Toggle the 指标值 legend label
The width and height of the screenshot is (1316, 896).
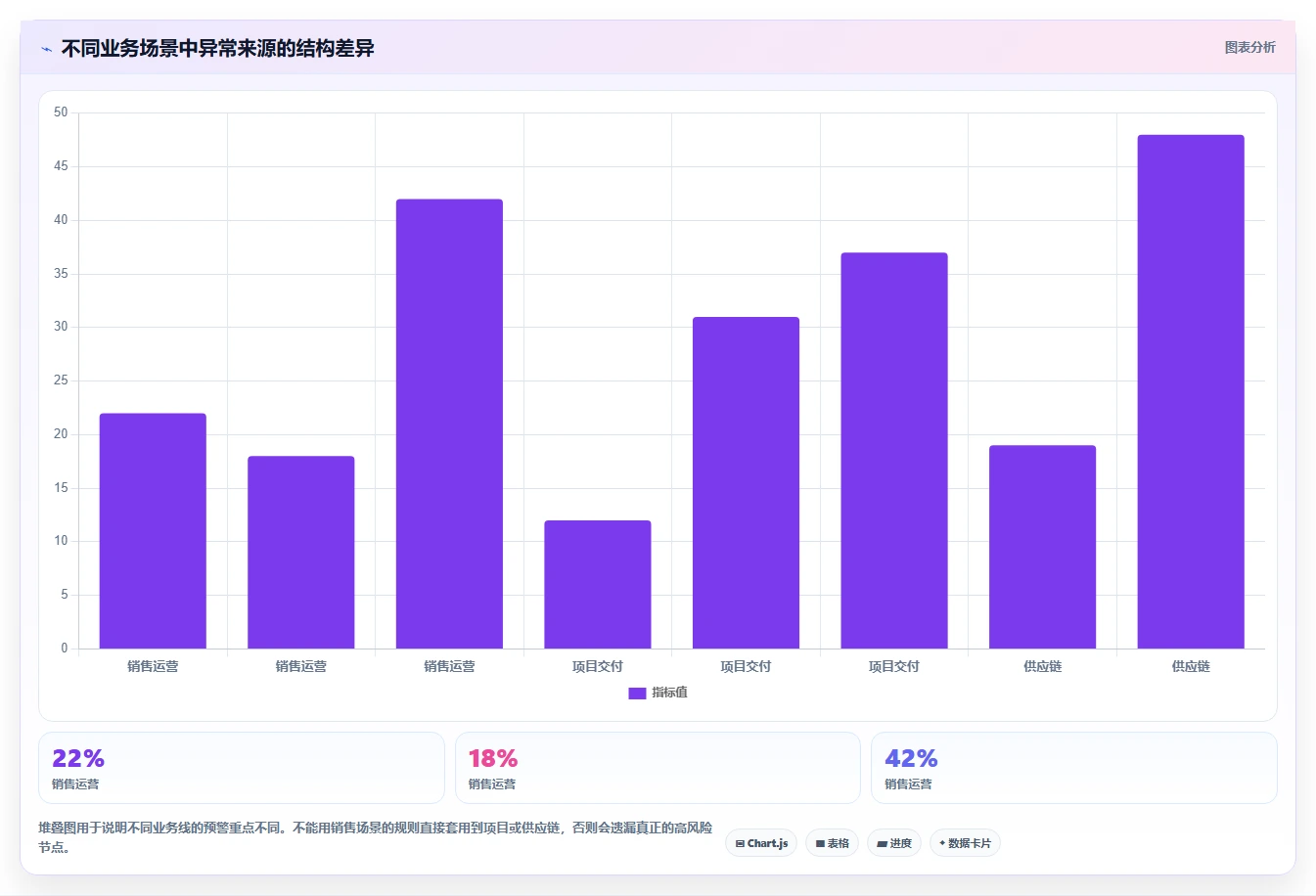pyautogui.click(x=669, y=693)
